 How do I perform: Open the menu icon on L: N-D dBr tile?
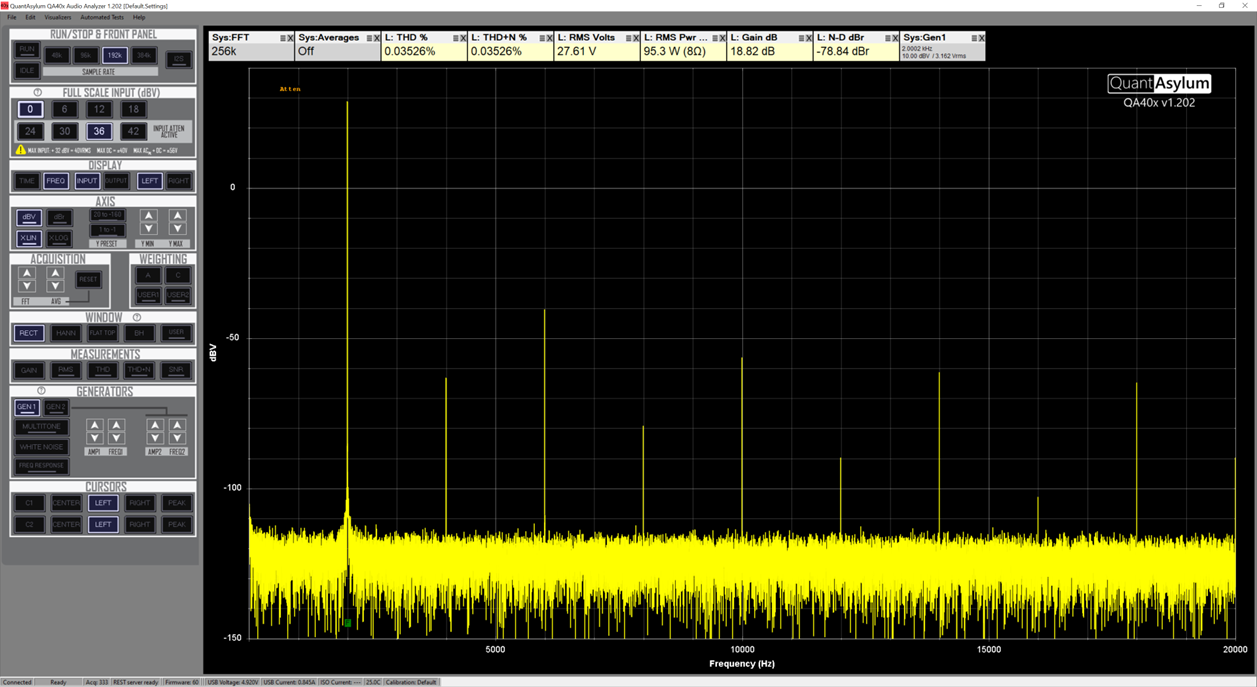(x=888, y=38)
